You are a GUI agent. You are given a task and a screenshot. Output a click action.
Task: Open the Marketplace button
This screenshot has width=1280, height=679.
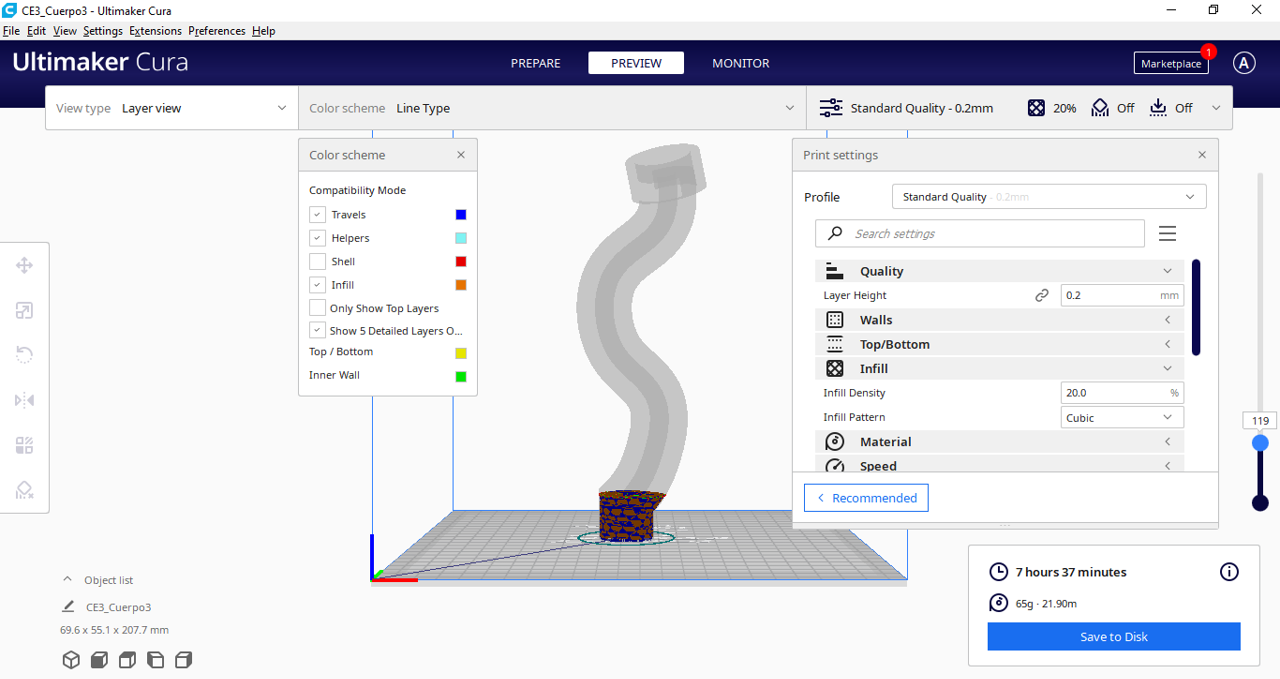(1171, 63)
